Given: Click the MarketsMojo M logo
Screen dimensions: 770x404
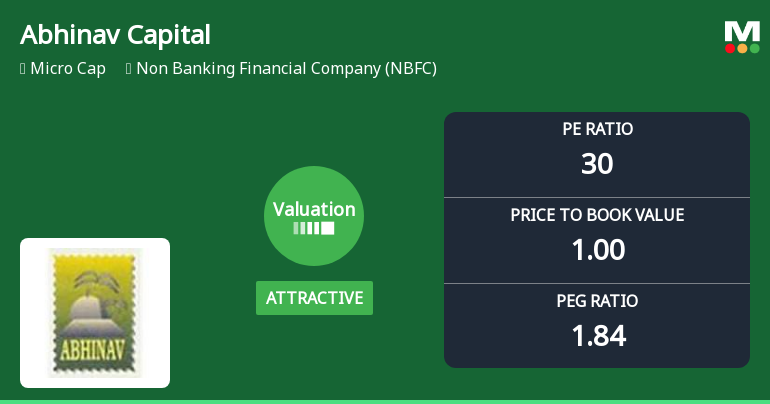Looking at the screenshot, I should (x=742, y=37).
